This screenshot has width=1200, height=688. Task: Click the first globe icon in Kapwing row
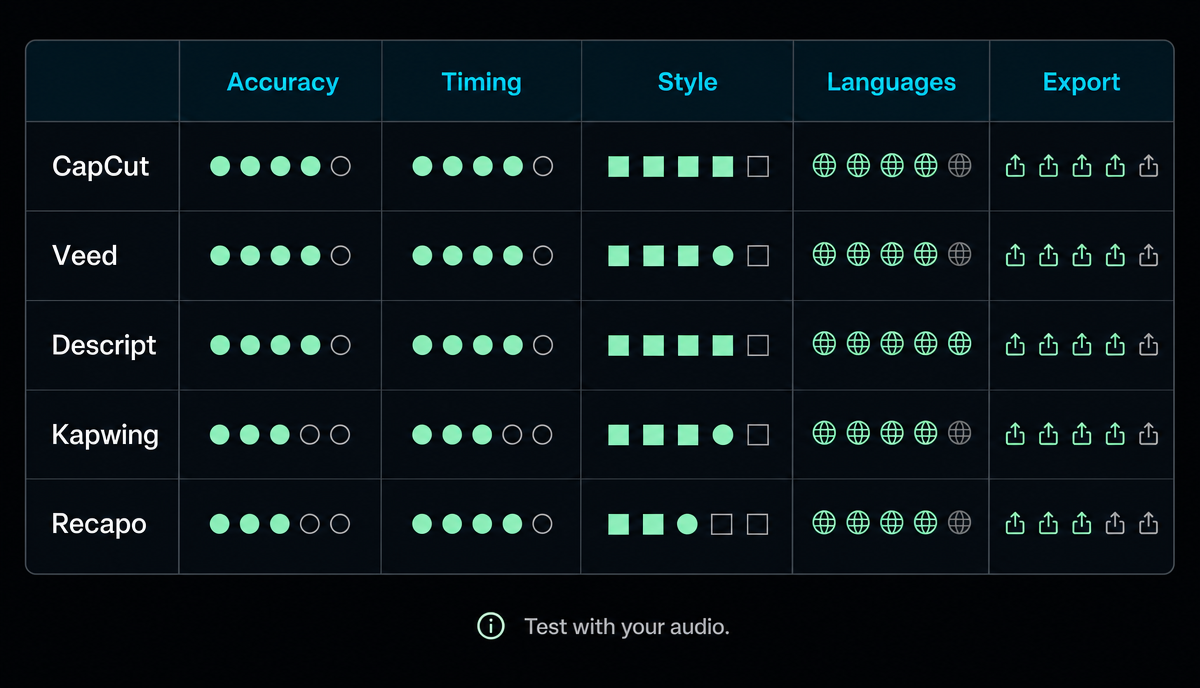pos(824,434)
